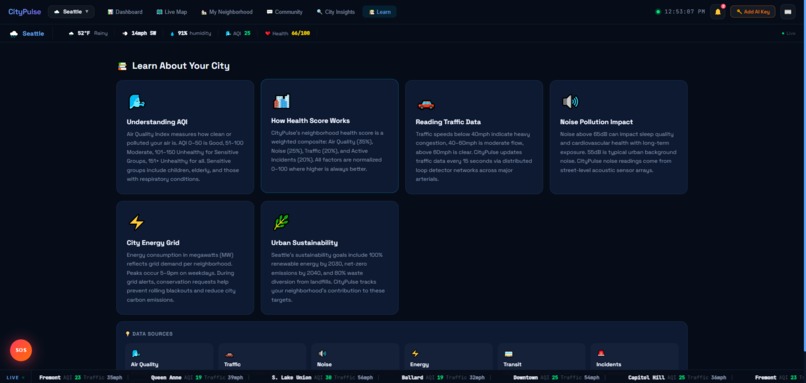
Task: Open the My Neighborhood tab
Action: pos(227,12)
